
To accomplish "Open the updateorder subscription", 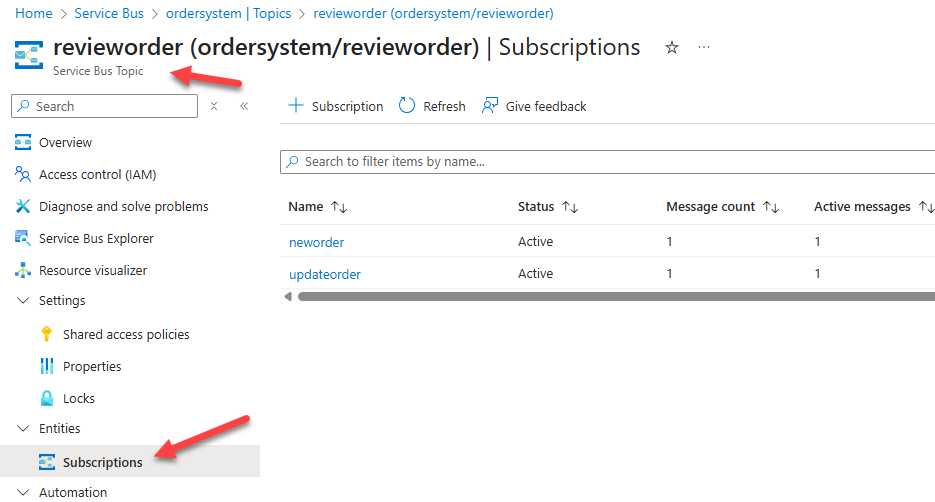I will pos(325,274).
